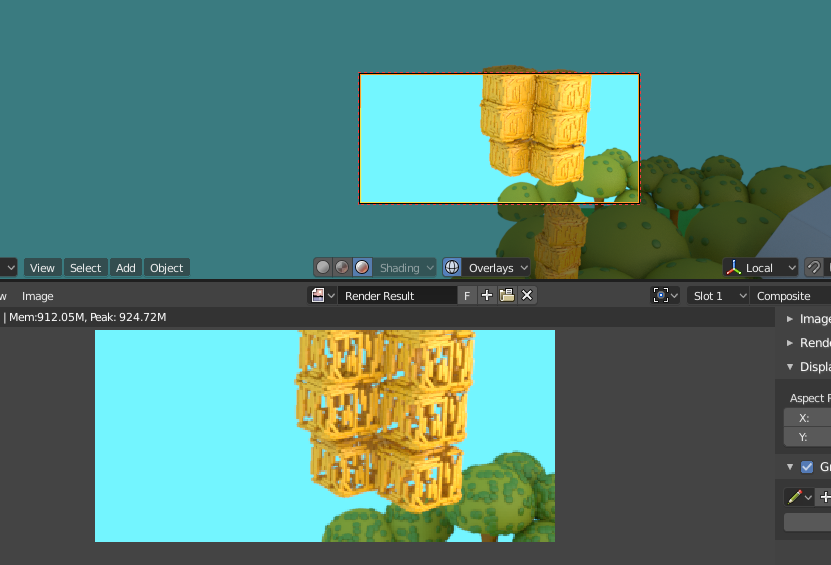The height and width of the screenshot is (565, 831).
Task: Add new grease pencil with plus button
Action: click(x=825, y=497)
